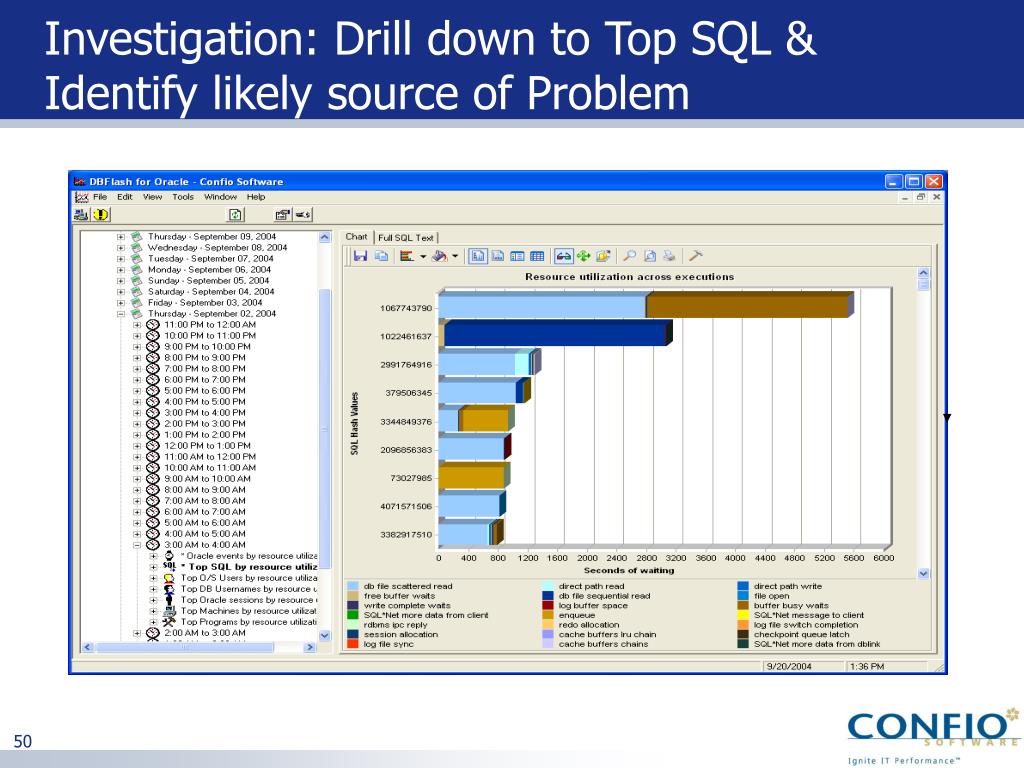
Task: Click the DBFlash app icon left of File menu
Action: coord(81,197)
